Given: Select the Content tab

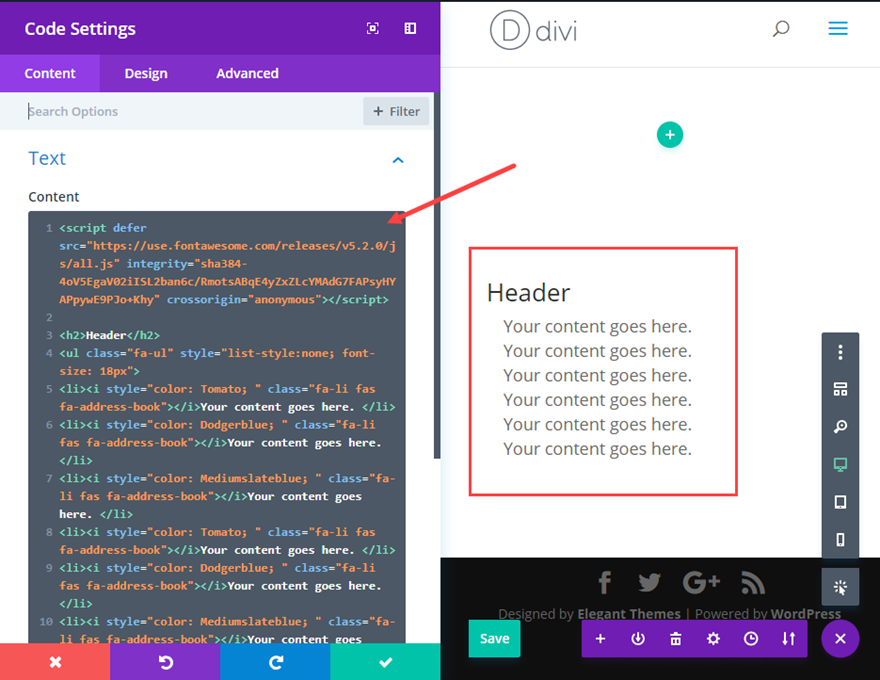Looking at the screenshot, I should 50,73.
